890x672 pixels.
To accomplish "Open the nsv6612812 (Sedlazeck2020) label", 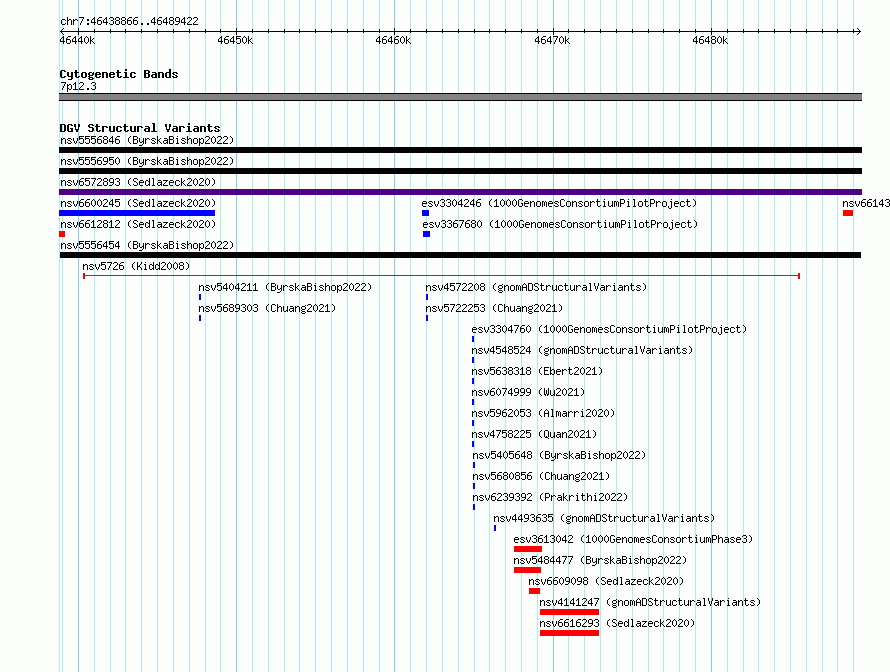I will tap(138, 224).
